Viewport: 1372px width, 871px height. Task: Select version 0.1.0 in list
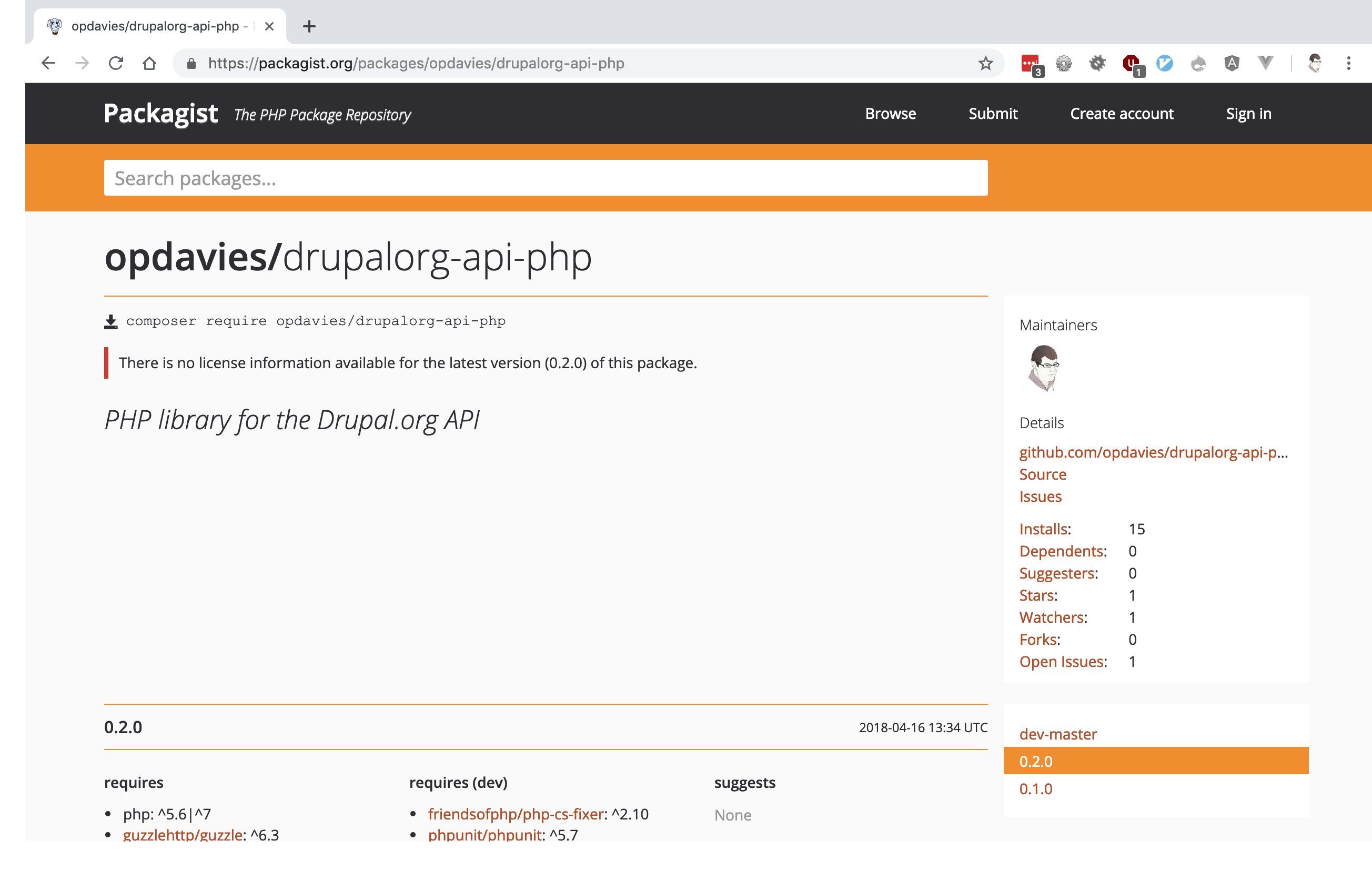pyautogui.click(x=1035, y=788)
